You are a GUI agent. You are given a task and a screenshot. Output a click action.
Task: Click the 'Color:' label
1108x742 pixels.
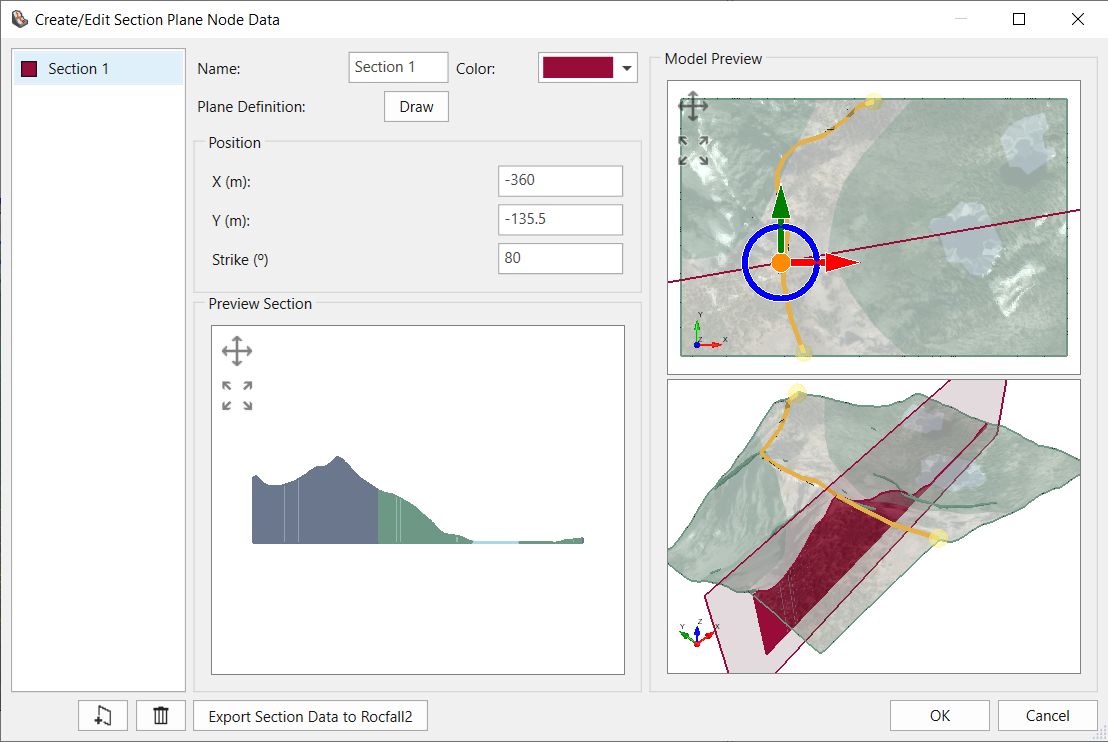pyautogui.click(x=476, y=69)
